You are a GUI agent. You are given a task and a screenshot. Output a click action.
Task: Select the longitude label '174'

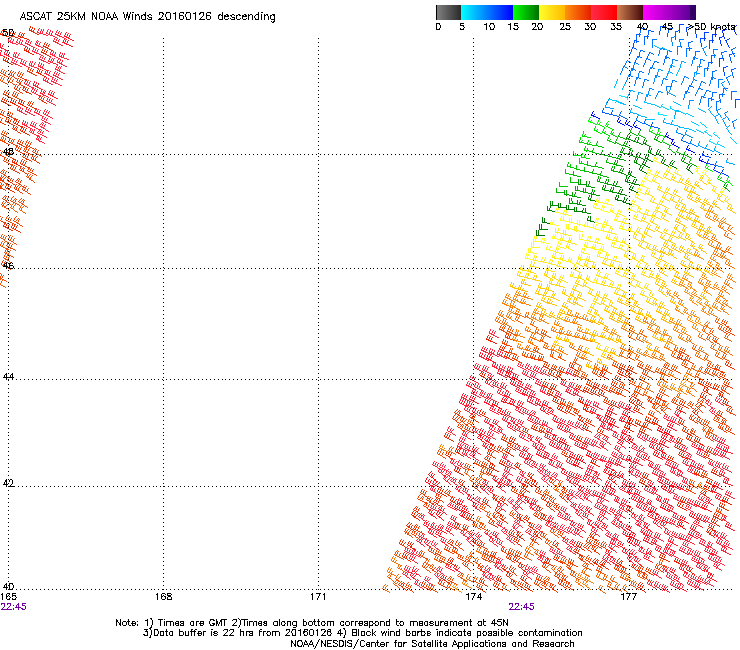click(x=473, y=597)
